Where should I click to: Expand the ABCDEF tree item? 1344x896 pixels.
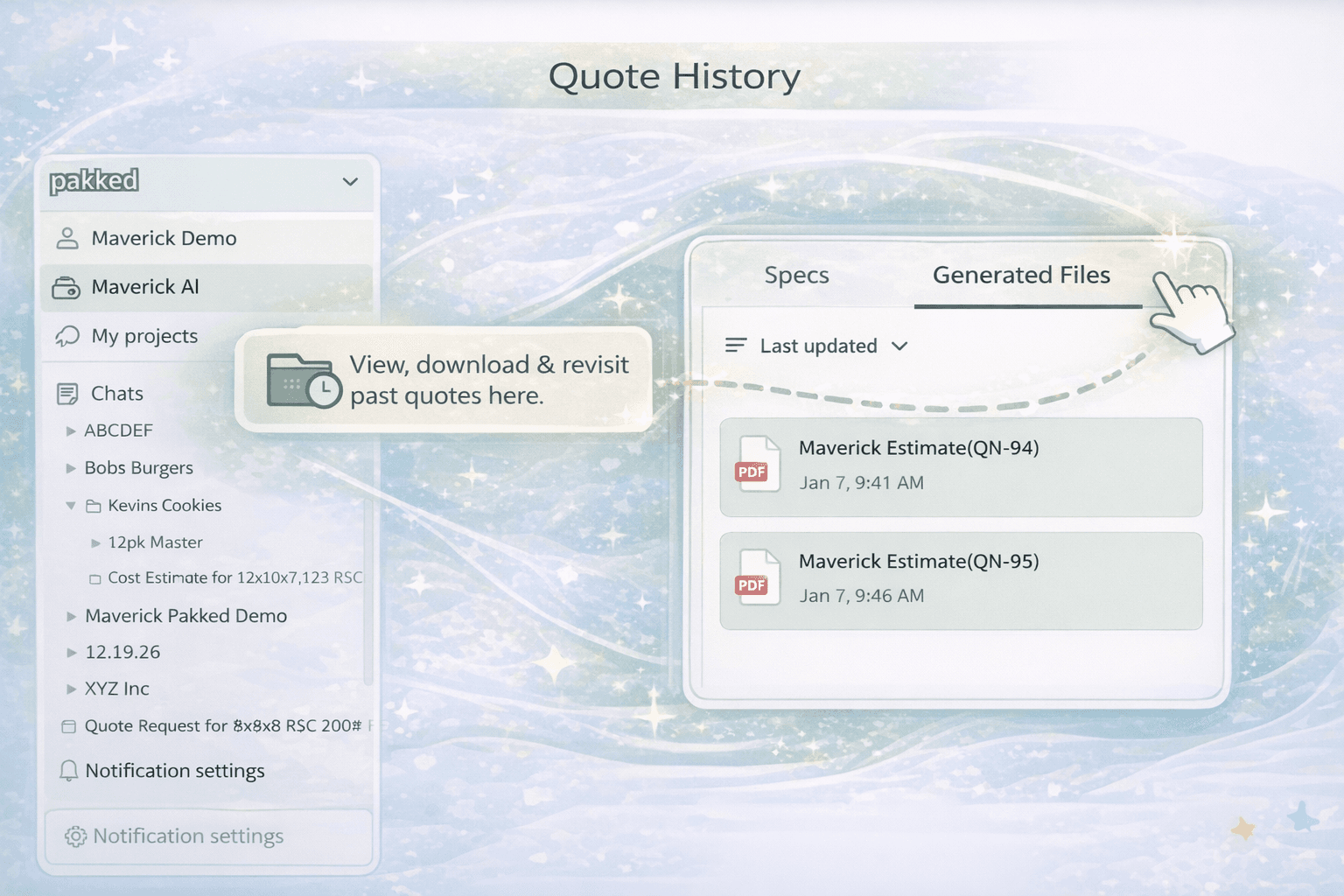71,430
